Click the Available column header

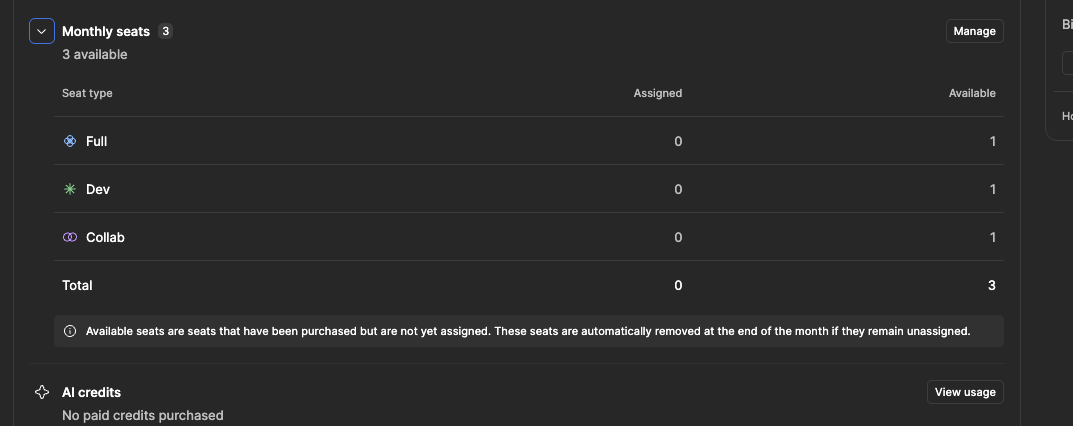pos(972,93)
